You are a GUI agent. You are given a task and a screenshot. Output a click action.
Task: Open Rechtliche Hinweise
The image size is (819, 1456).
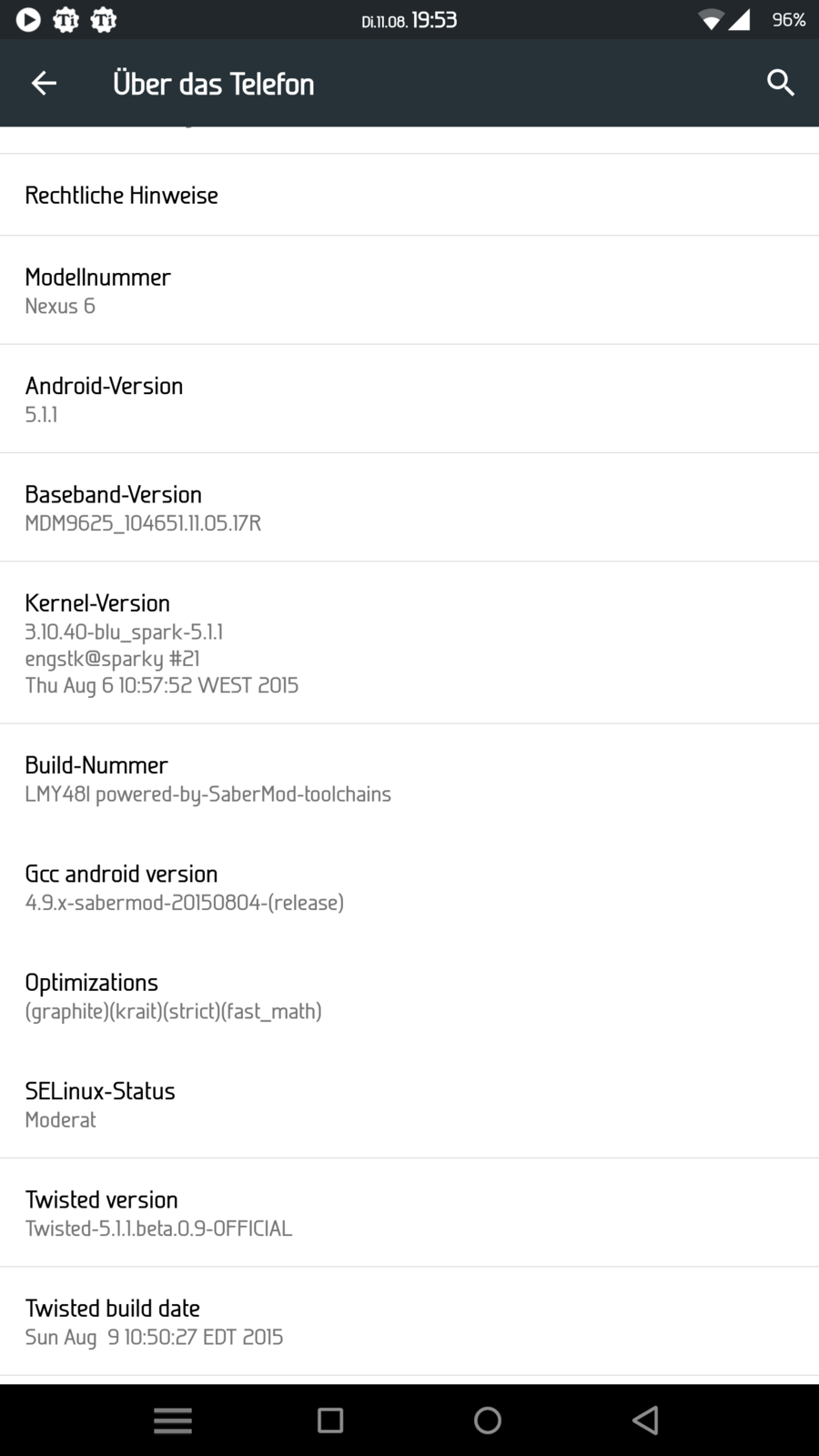tap(409, 195)
